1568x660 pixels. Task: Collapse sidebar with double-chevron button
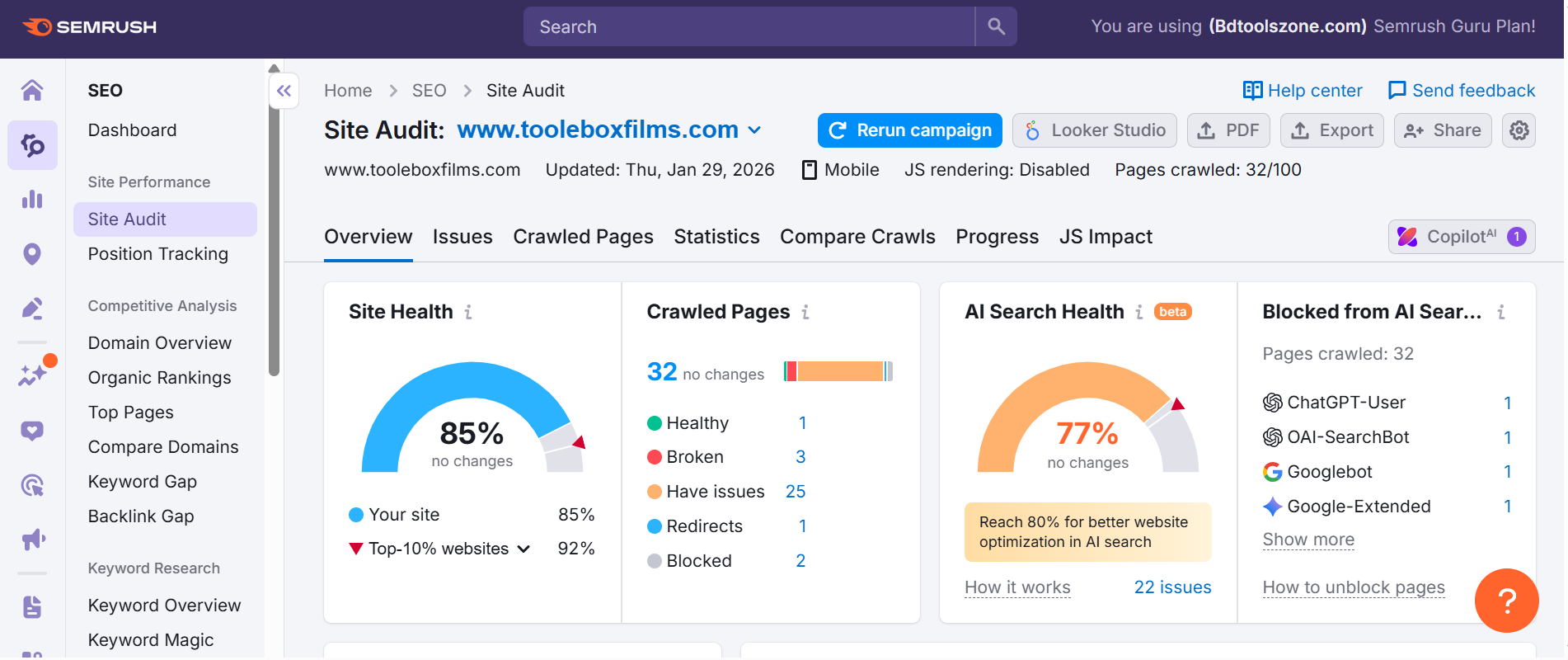tap(284, 91)
